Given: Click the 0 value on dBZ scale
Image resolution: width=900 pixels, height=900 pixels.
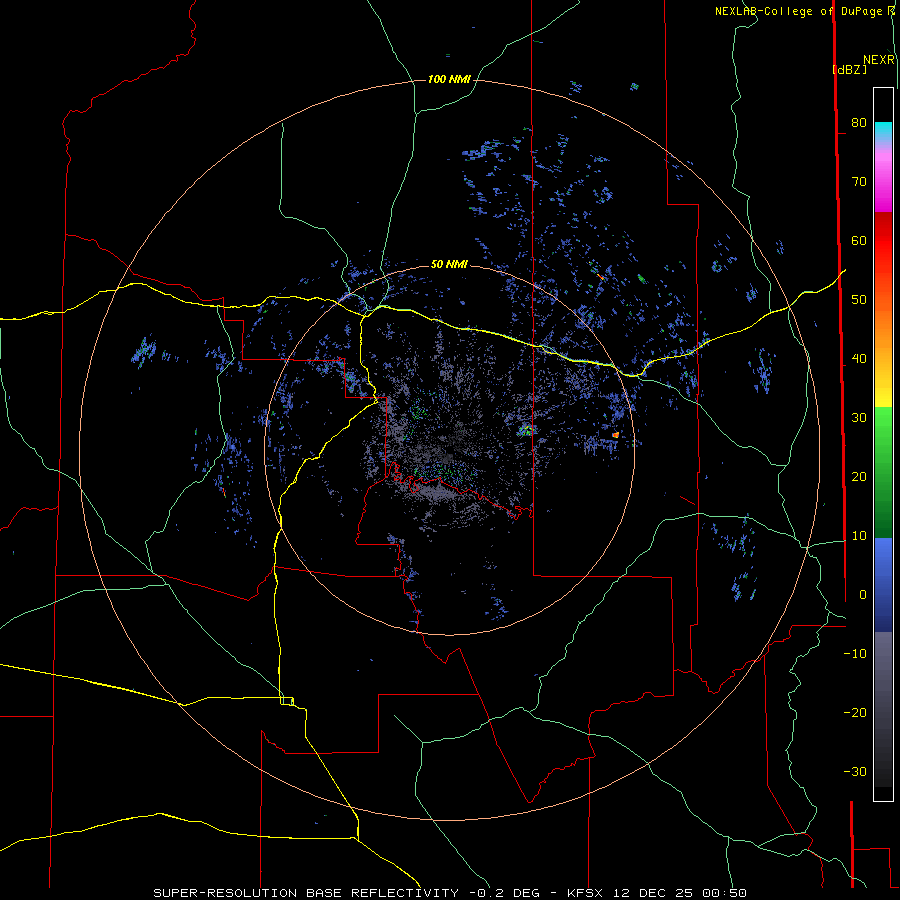Looking at the screenshot, I should click(x=862, y=595).
